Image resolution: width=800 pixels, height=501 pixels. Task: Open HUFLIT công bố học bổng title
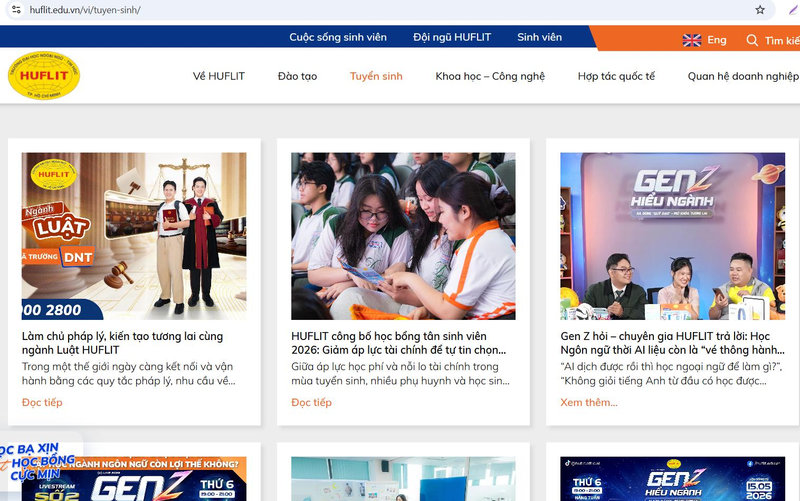point(398,343)
